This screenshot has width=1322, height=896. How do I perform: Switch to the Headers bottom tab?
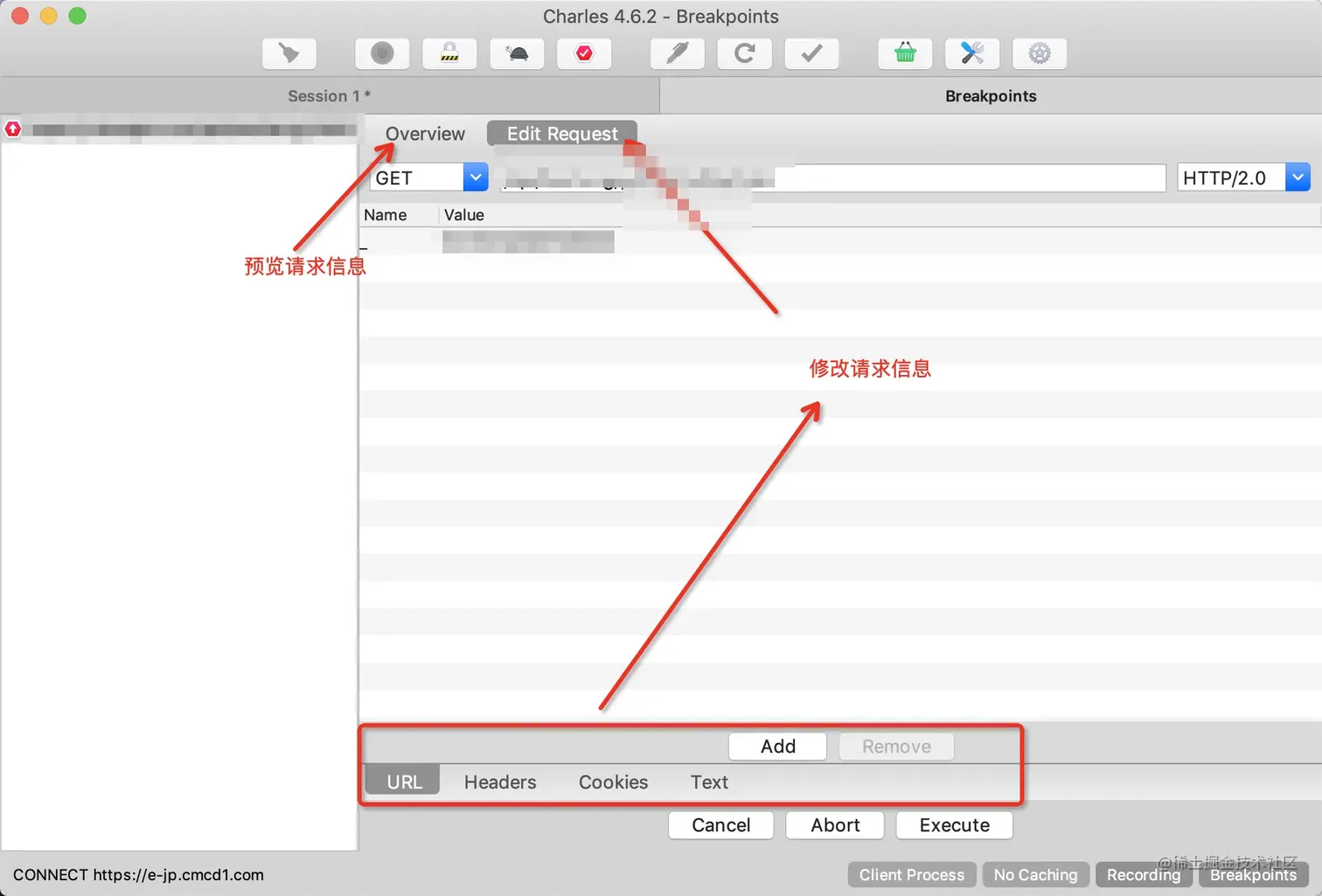500,782
